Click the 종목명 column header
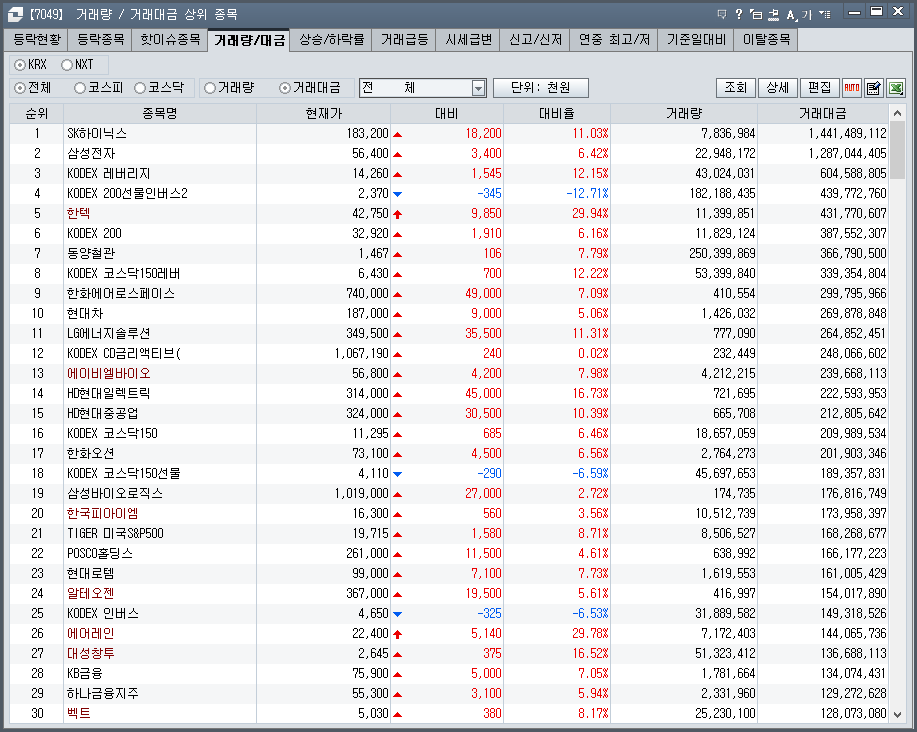Screen dimensions: 917x732 pyautogui.click(x=160, y=113)
